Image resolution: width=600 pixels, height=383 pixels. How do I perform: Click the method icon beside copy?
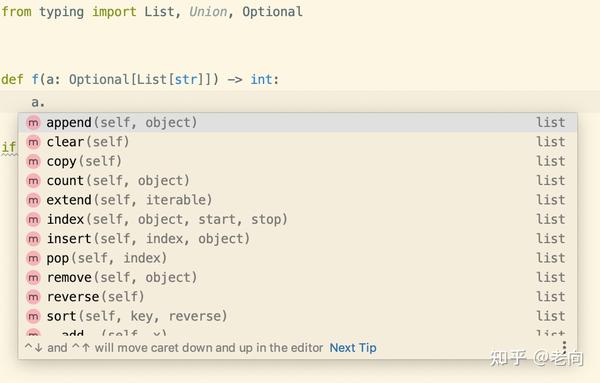(x=33, y=161)
